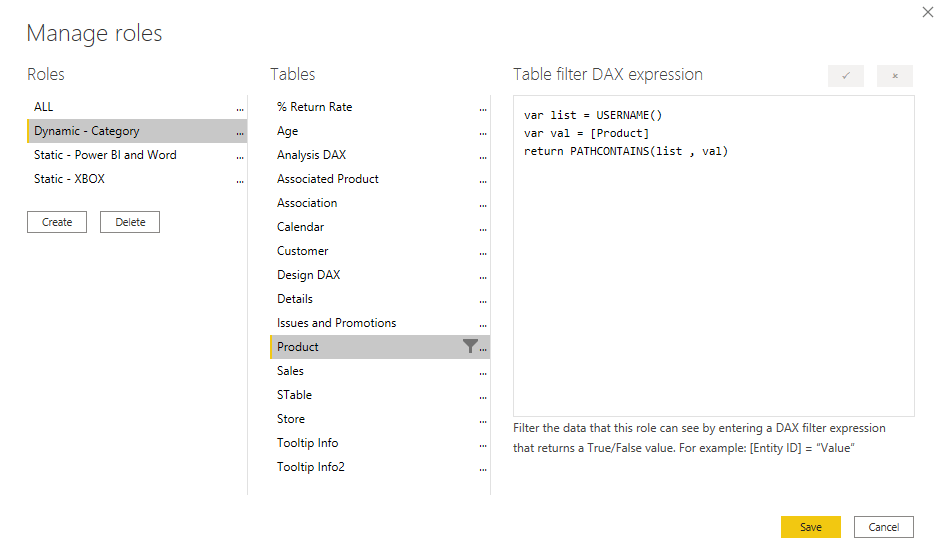Select the Issues and Promotions table

pyautogui.click(x=380, y=322)
